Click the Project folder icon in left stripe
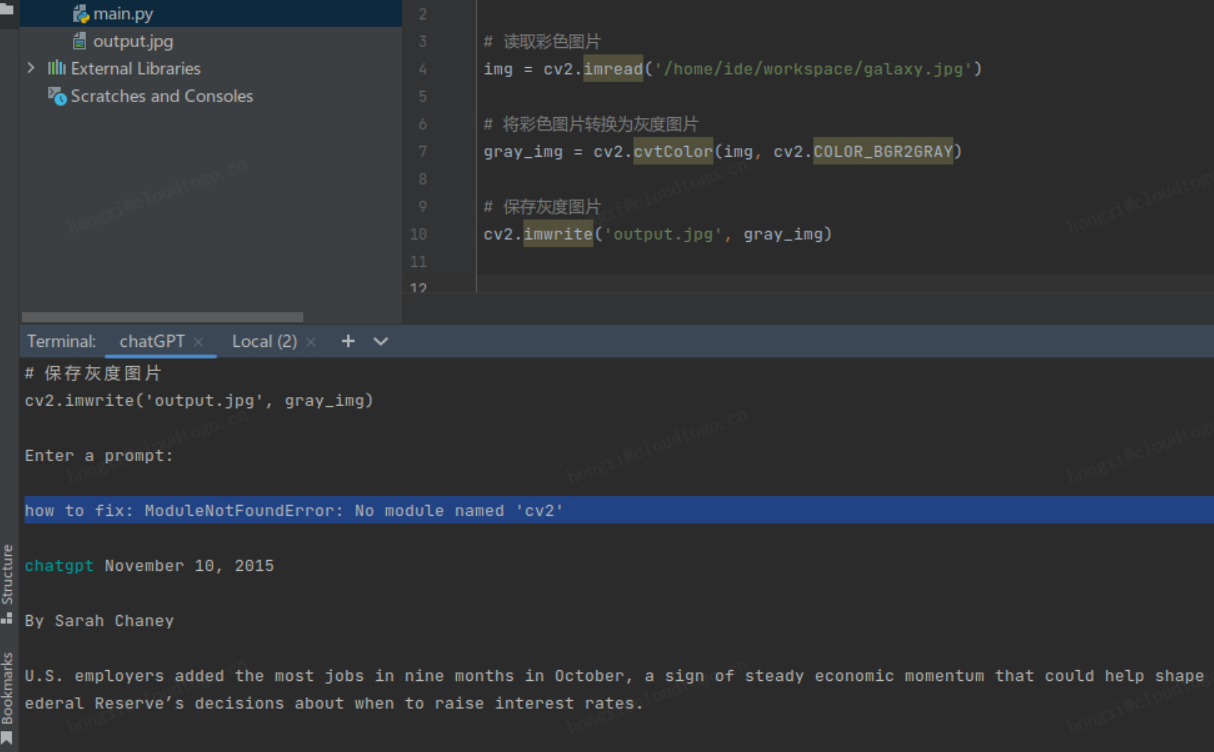The image size is (1214, 752). 8,8
